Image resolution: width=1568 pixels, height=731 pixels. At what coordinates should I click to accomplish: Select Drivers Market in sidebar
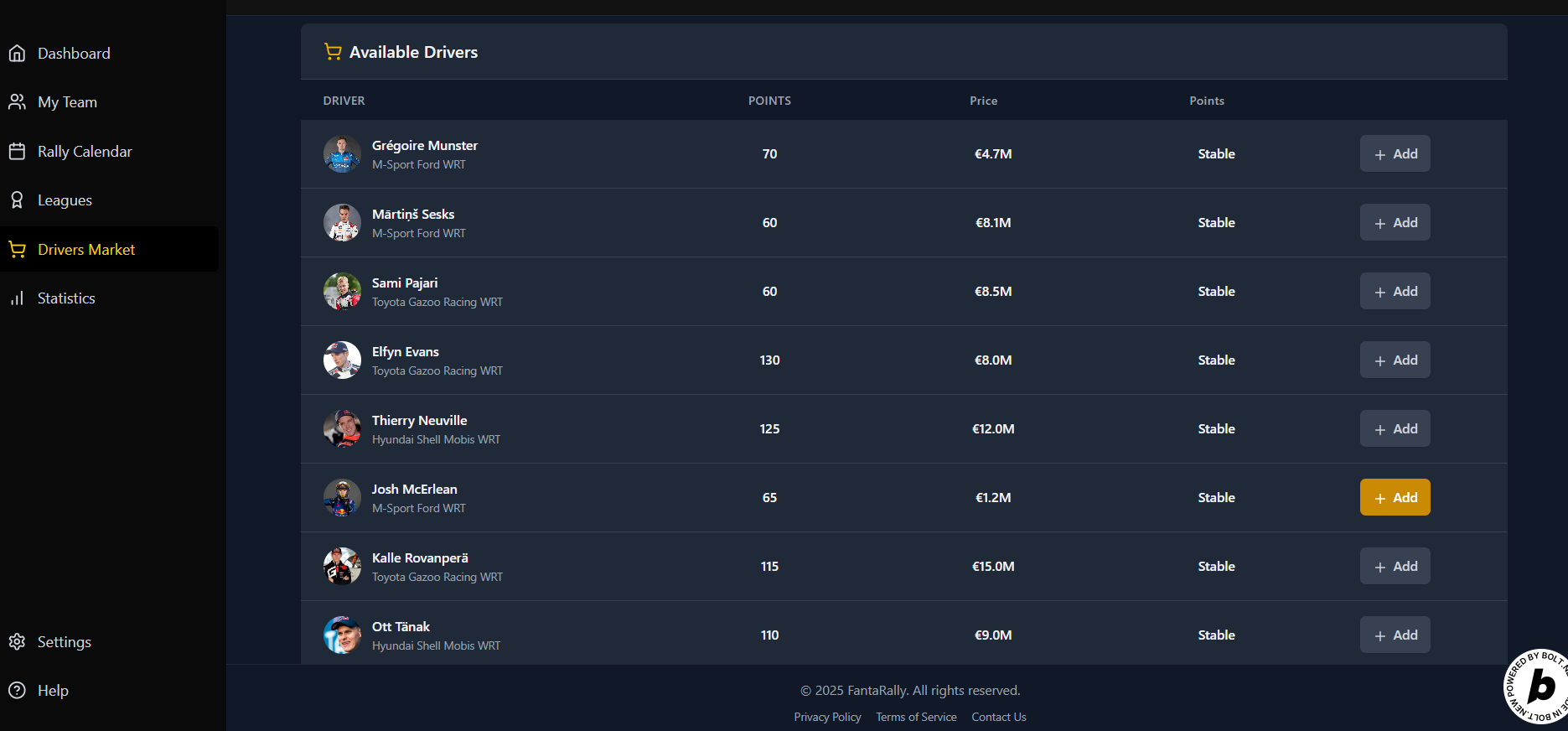click(109, 250)
